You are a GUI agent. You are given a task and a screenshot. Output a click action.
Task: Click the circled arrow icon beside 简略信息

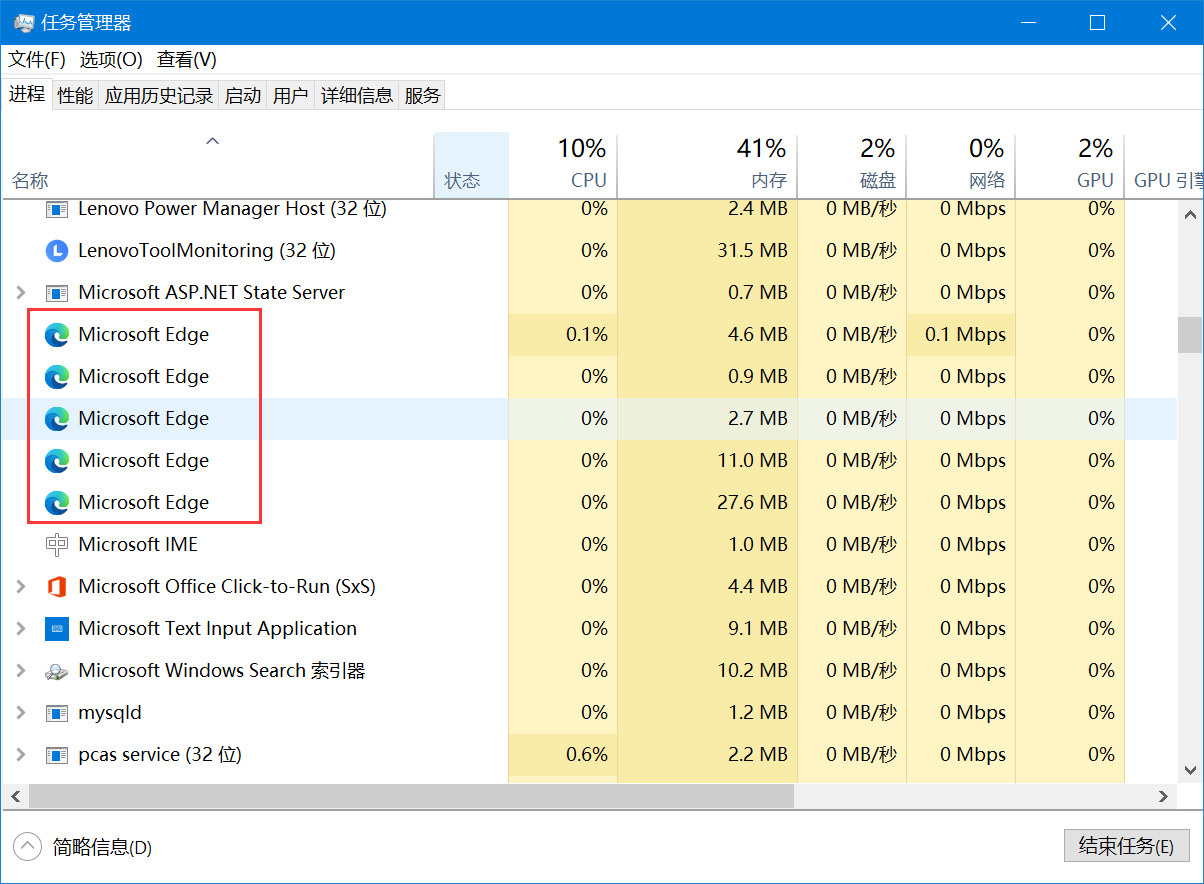(28, 847)
